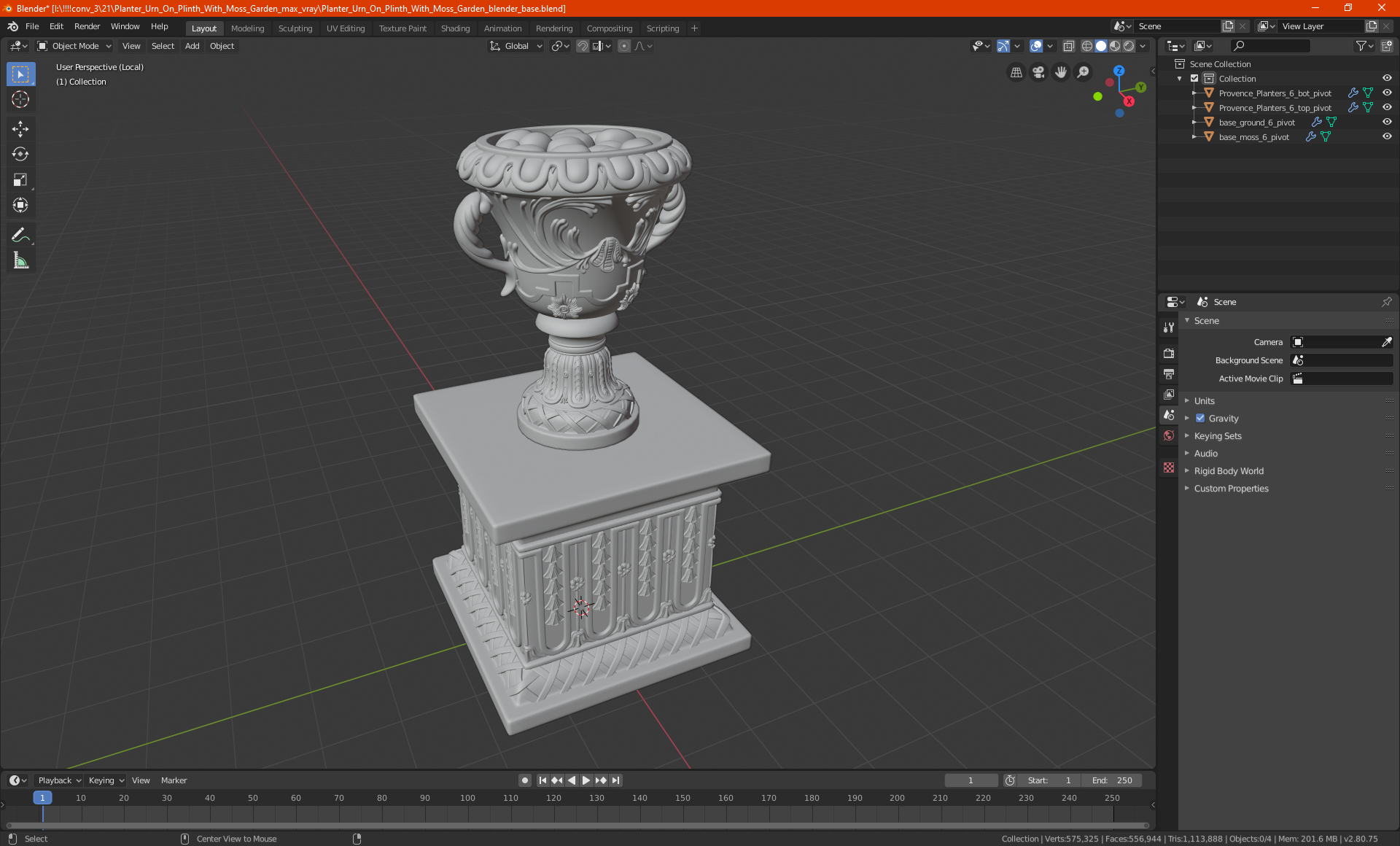The image size is (1400, 846).
Task: Click the outliner search field
Action: point(1269,46)
